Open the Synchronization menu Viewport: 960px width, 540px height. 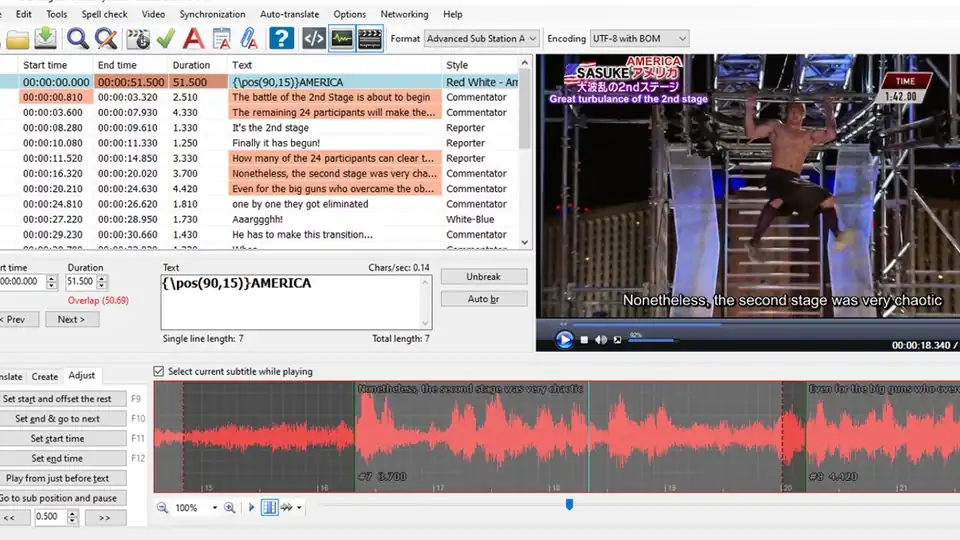(x=212, y=13)
